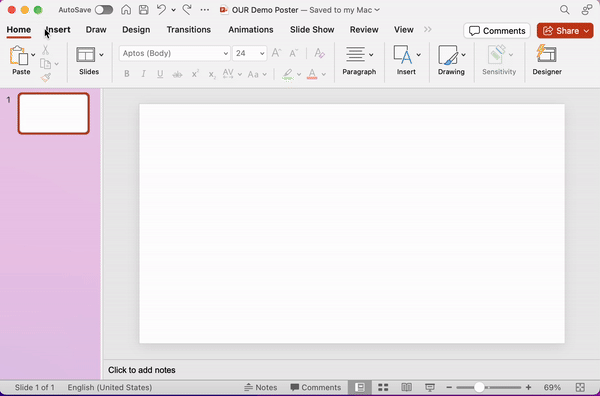Screen dimensions: 600x396
Task: Open the Aptos (Body) font name box
Action: [x=174, y=54]
